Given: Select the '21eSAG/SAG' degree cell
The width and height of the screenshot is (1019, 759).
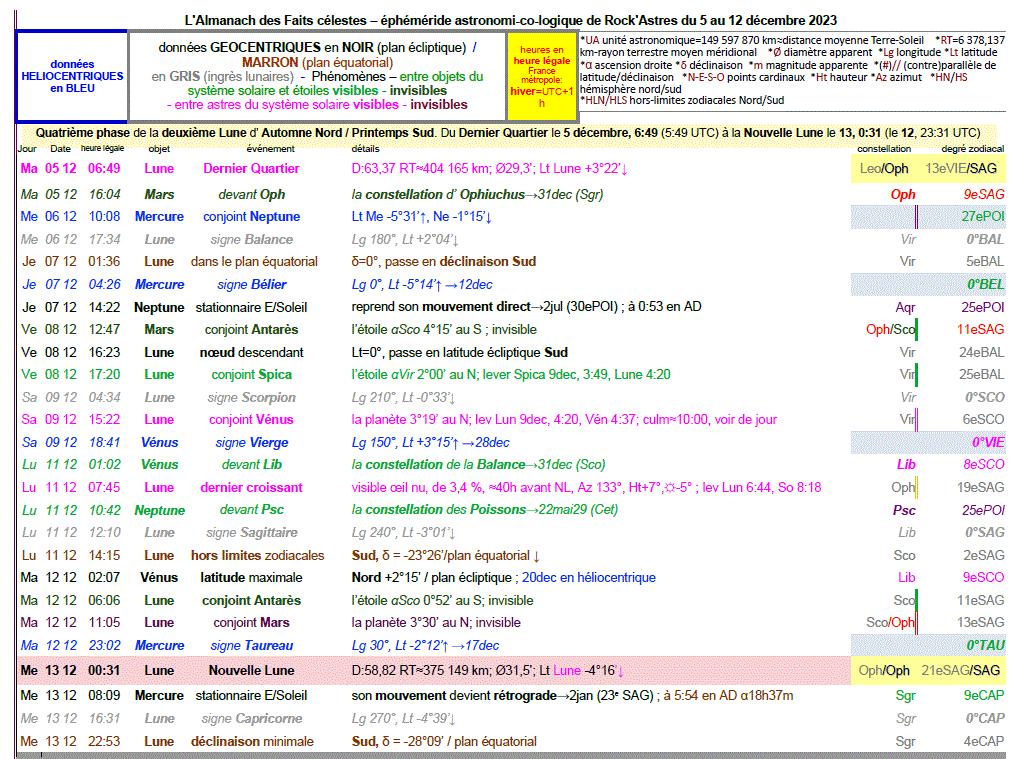Looking at the screenshot, I should 961,670.
